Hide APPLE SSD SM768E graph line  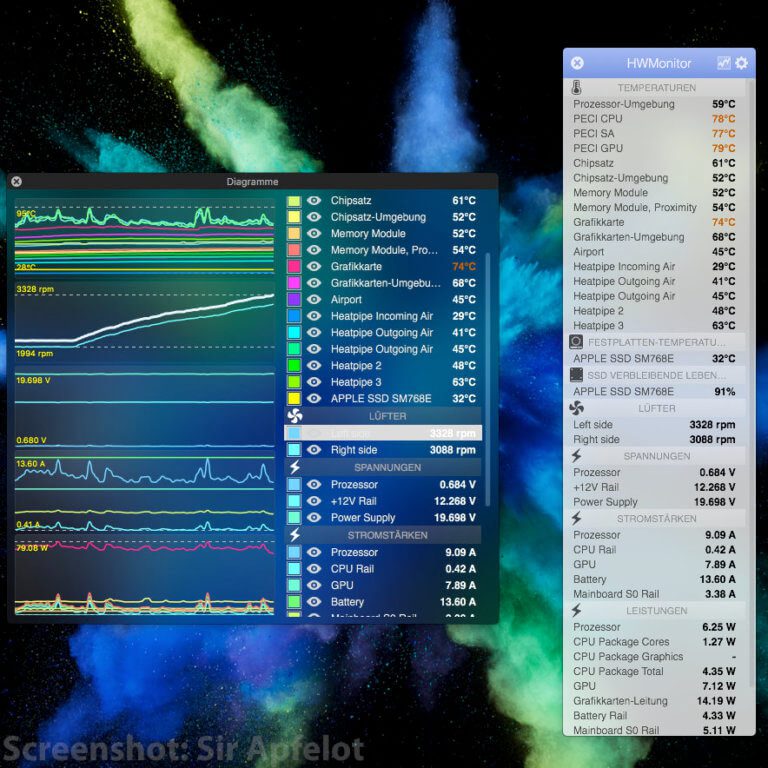[314, 398]
